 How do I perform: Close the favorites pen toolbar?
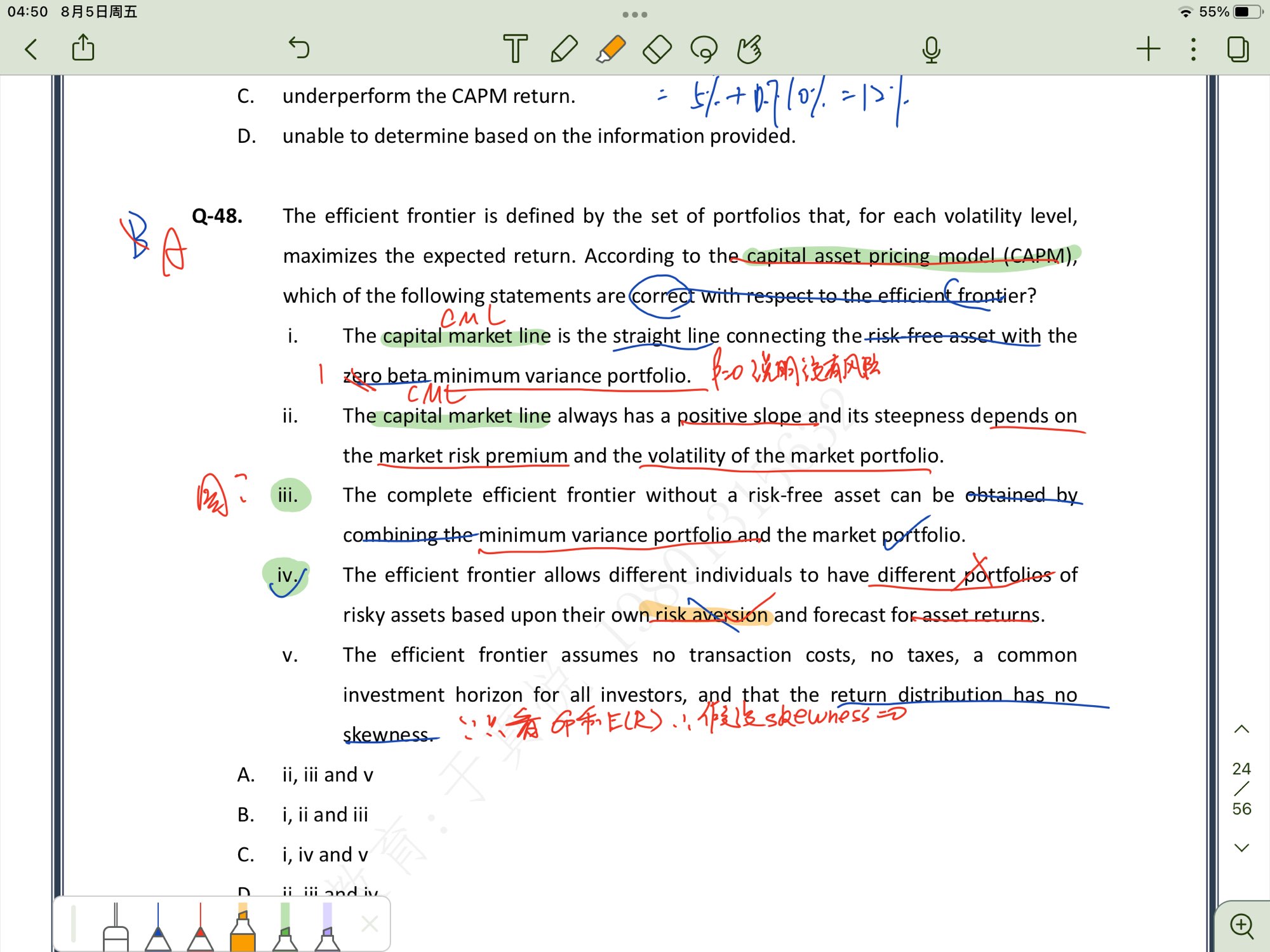click(370, 923)
